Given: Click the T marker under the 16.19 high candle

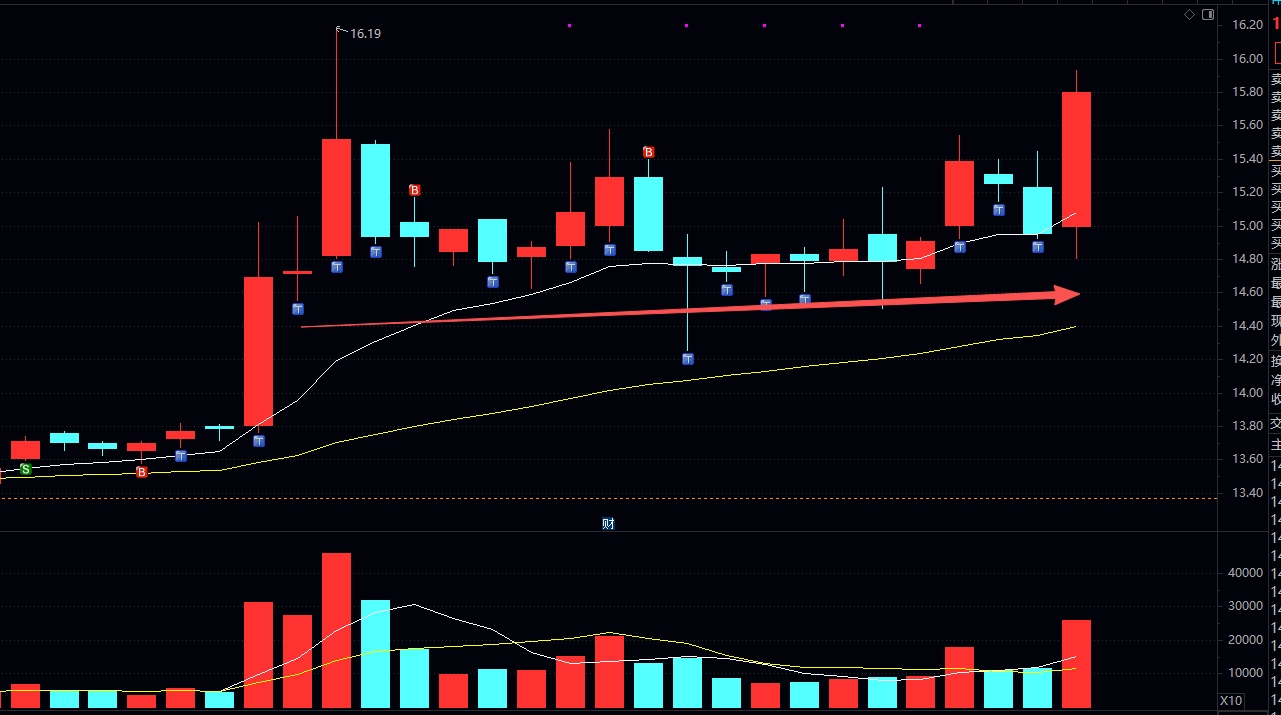Looking at the screenshot, I should pos(337,267).
